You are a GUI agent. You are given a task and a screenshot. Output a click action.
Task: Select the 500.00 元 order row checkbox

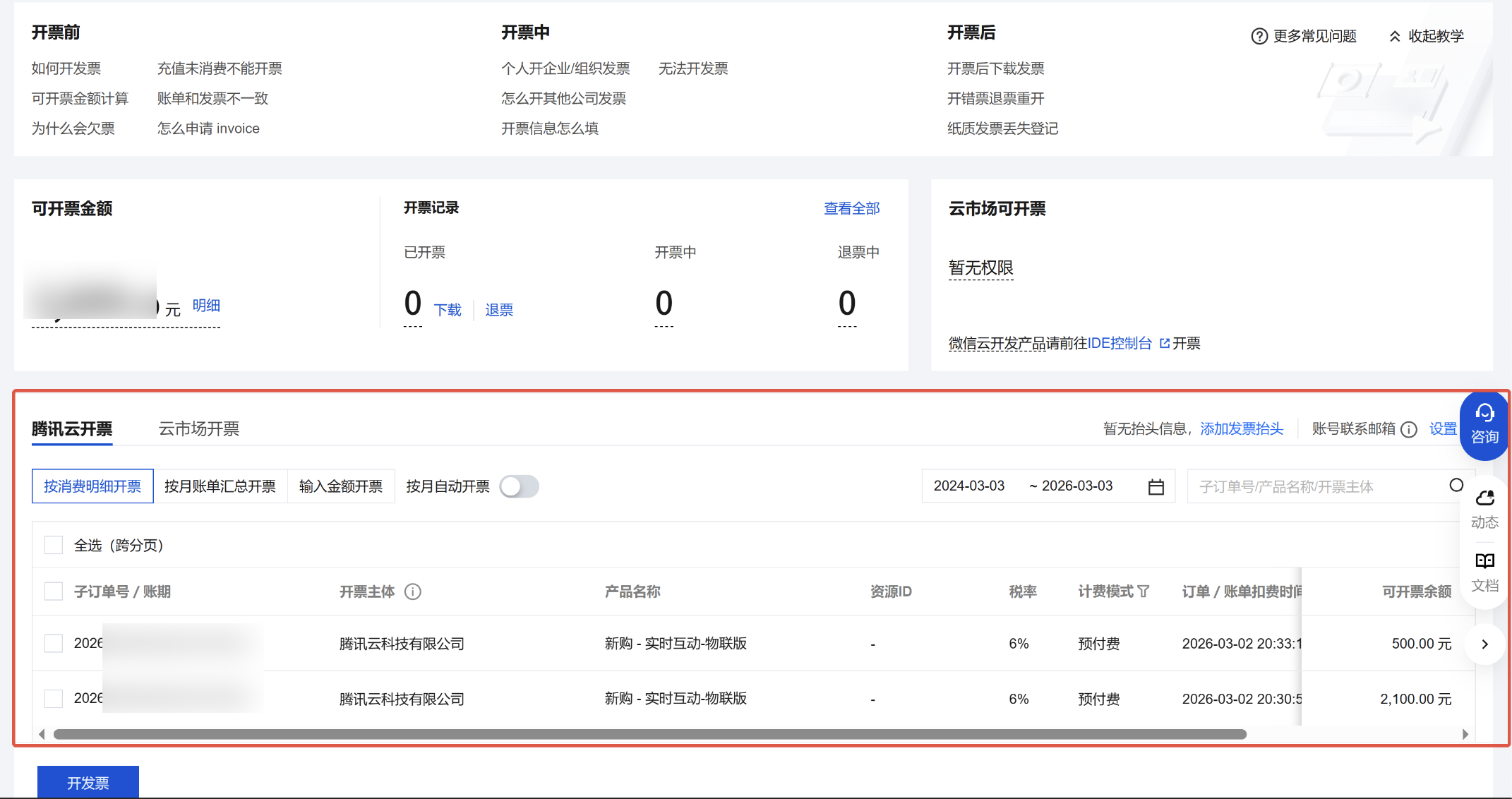[x=54, y=643]
